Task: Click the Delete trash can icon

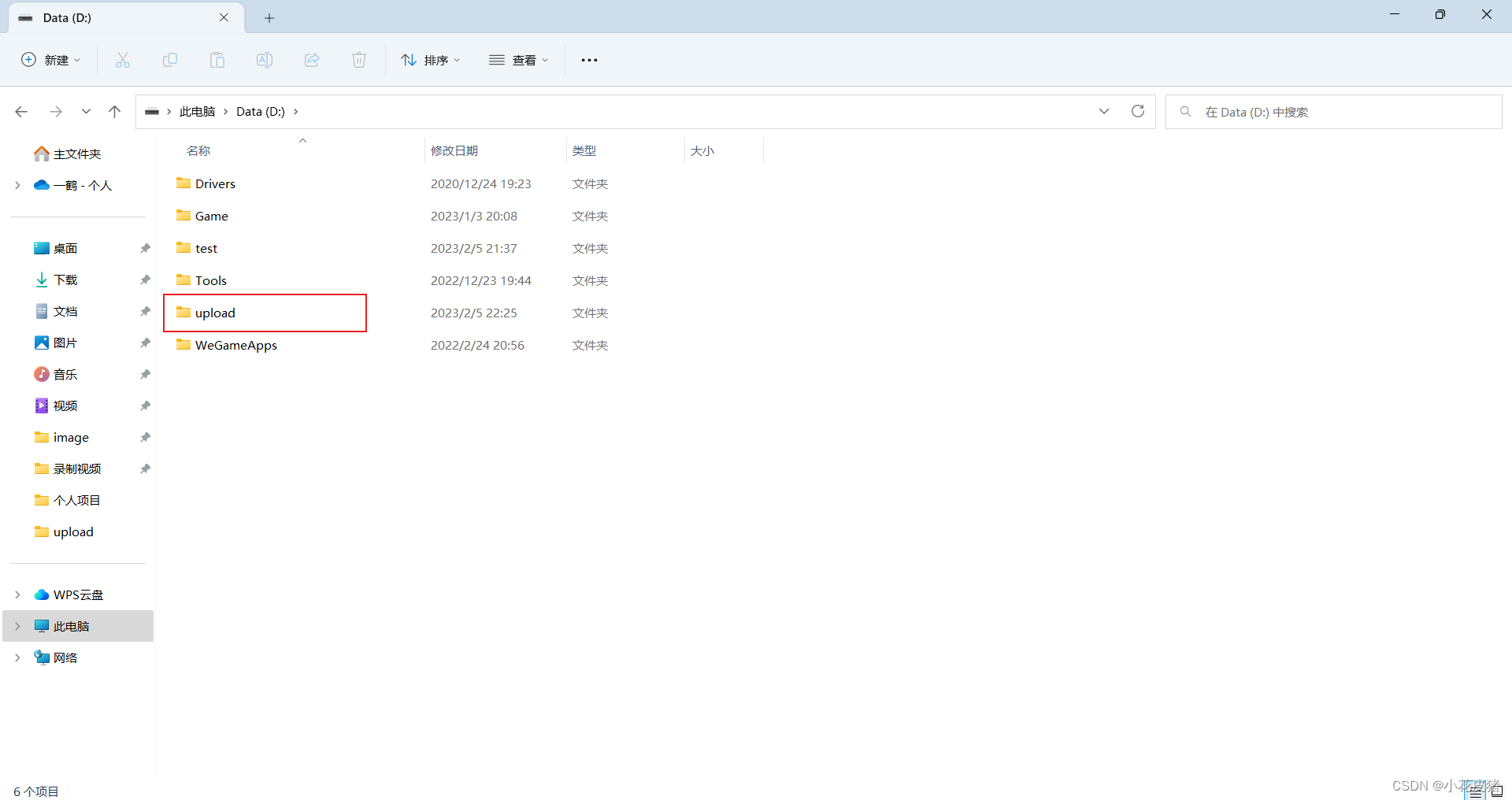Action: click(x=359, y=60)
